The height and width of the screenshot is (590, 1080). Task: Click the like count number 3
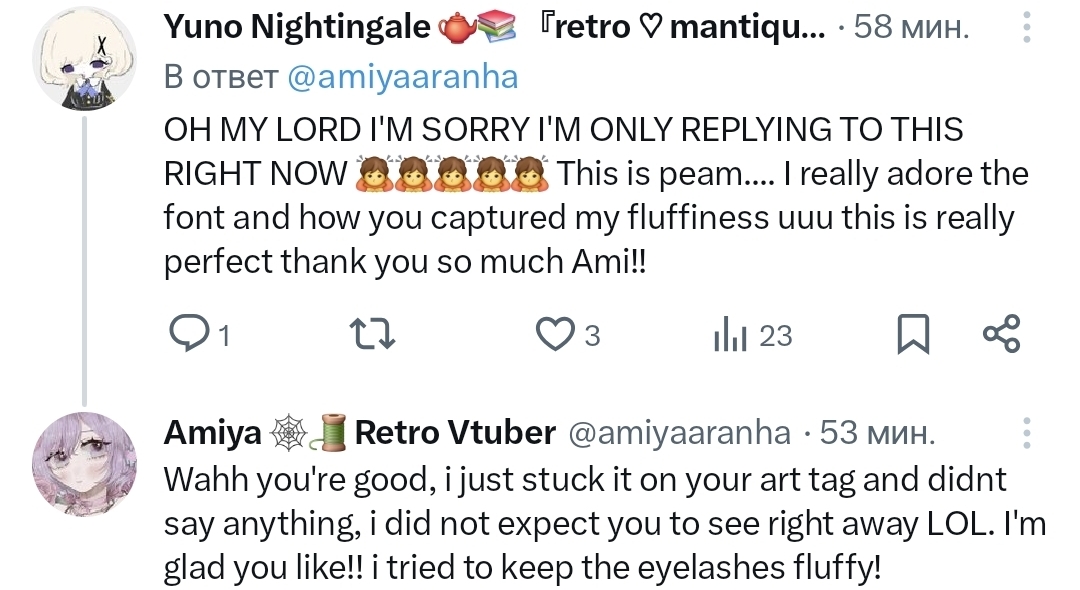pyautogui.click(x=592, y=336)
